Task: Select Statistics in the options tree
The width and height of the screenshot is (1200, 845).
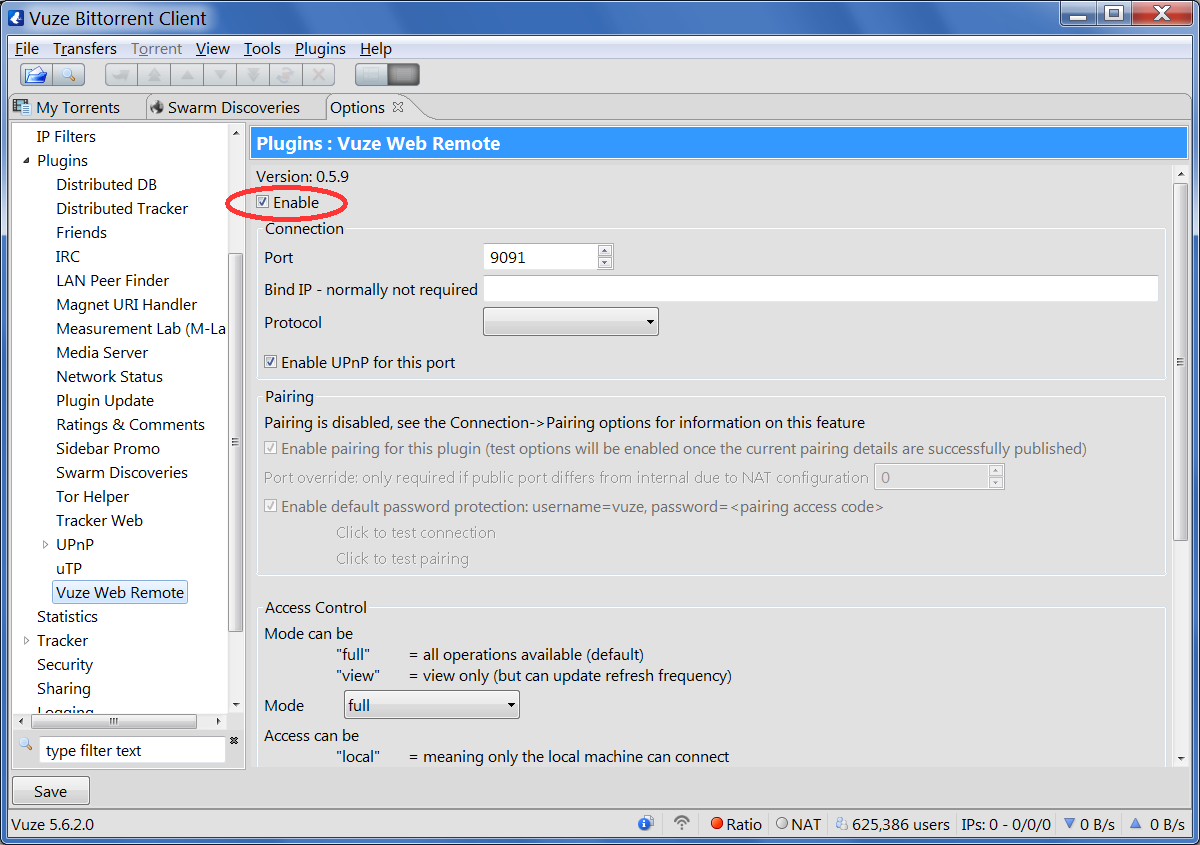Action: [67, 616]
